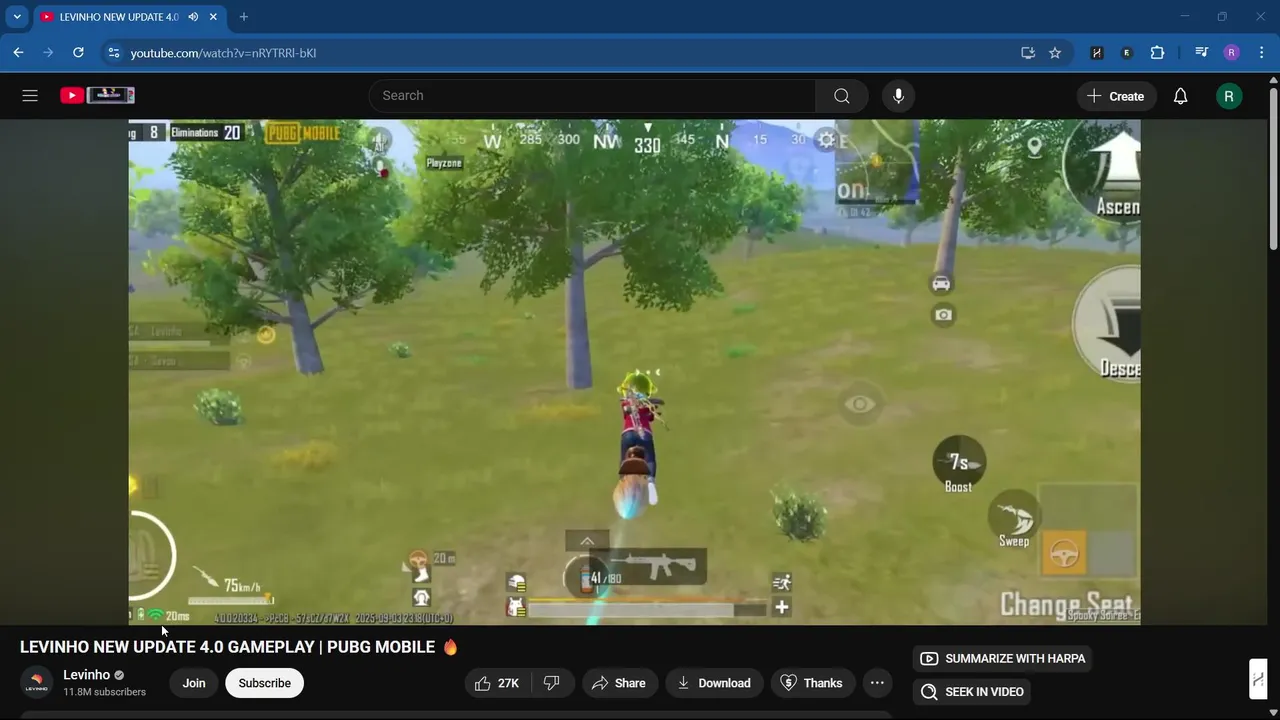The width and height of the screenshot is (1280, 720).
Task: Install app / cast icon in address bar
Action: coord(1028,53)
